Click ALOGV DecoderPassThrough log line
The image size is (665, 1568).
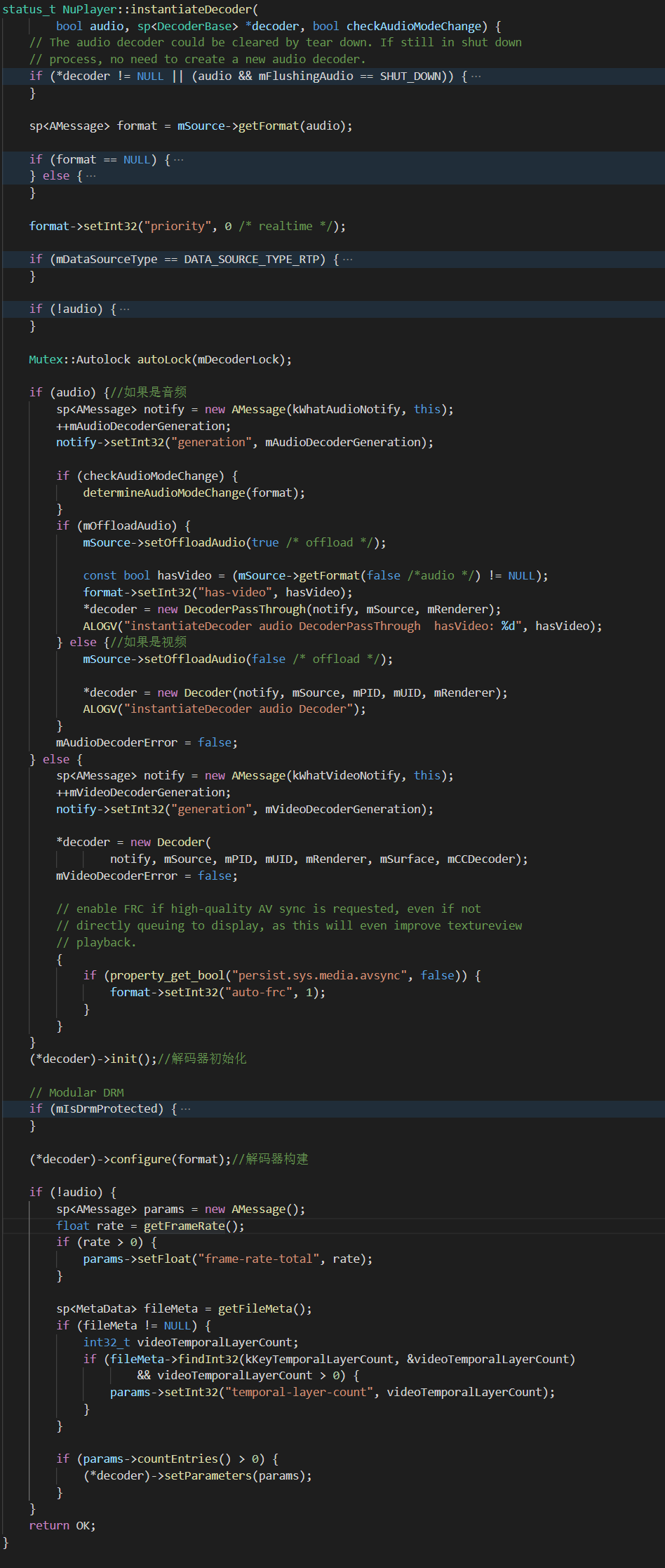342,626
